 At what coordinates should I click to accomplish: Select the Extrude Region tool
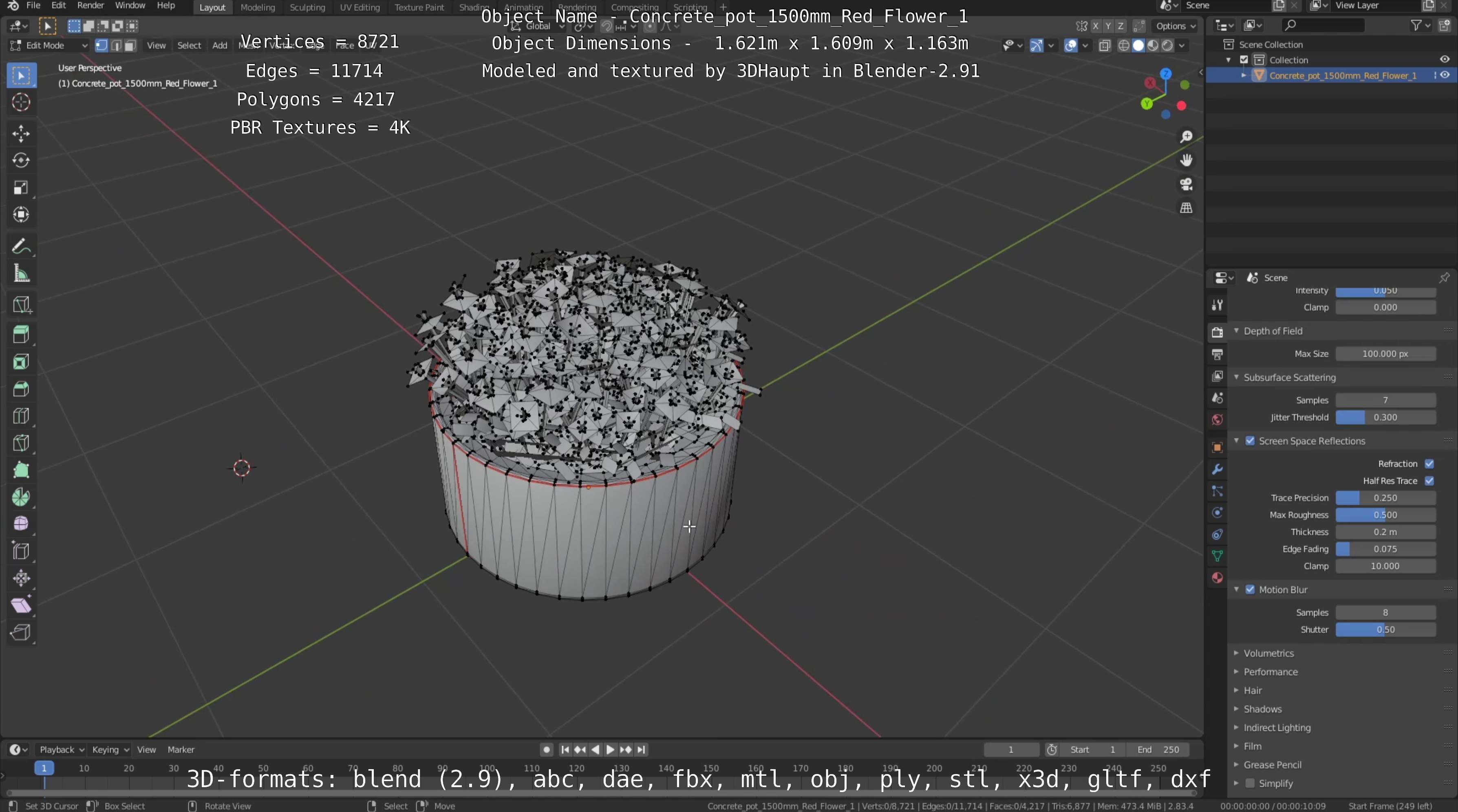coord(21,334)
